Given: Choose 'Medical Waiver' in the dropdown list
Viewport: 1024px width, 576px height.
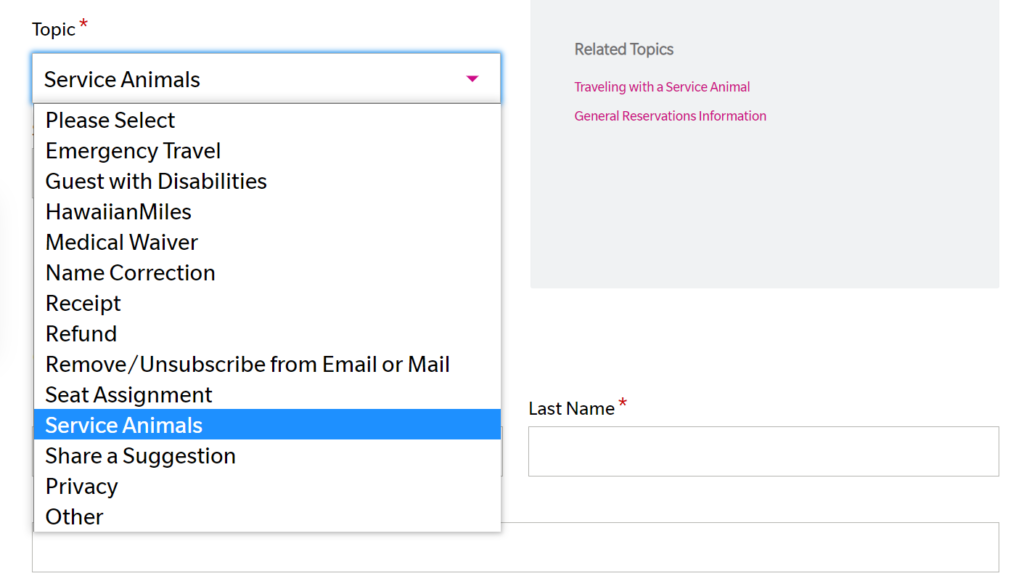Looking at the screenshot, I should click(267, 242).
